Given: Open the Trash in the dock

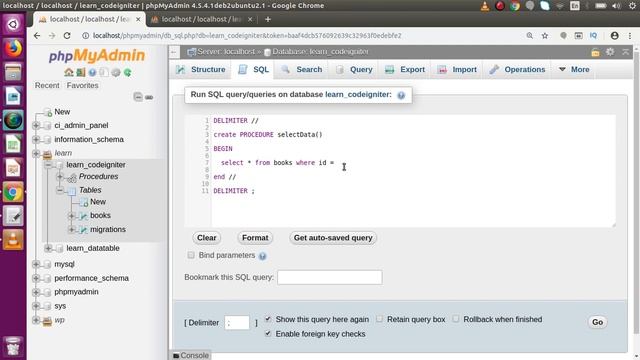Looking at the screenshot, I should (13, 345).
